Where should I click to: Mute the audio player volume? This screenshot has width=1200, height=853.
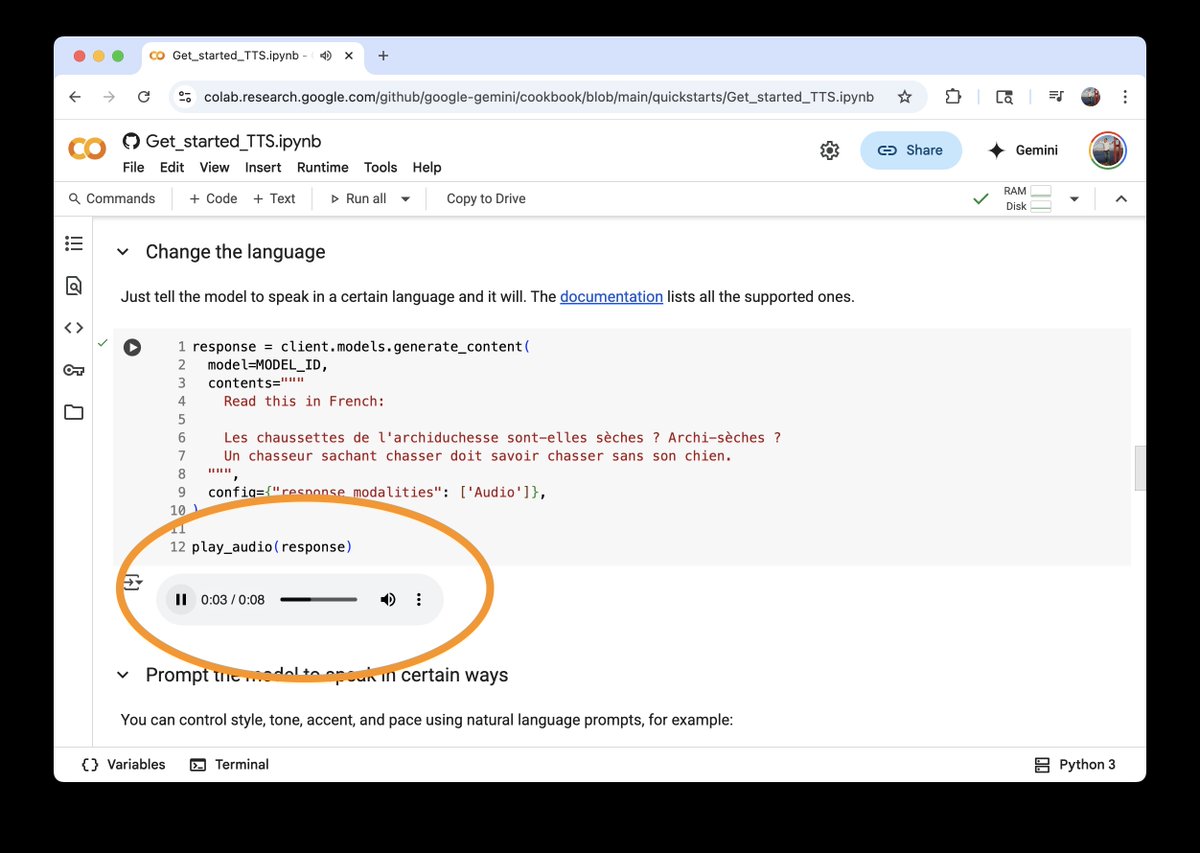388,600
